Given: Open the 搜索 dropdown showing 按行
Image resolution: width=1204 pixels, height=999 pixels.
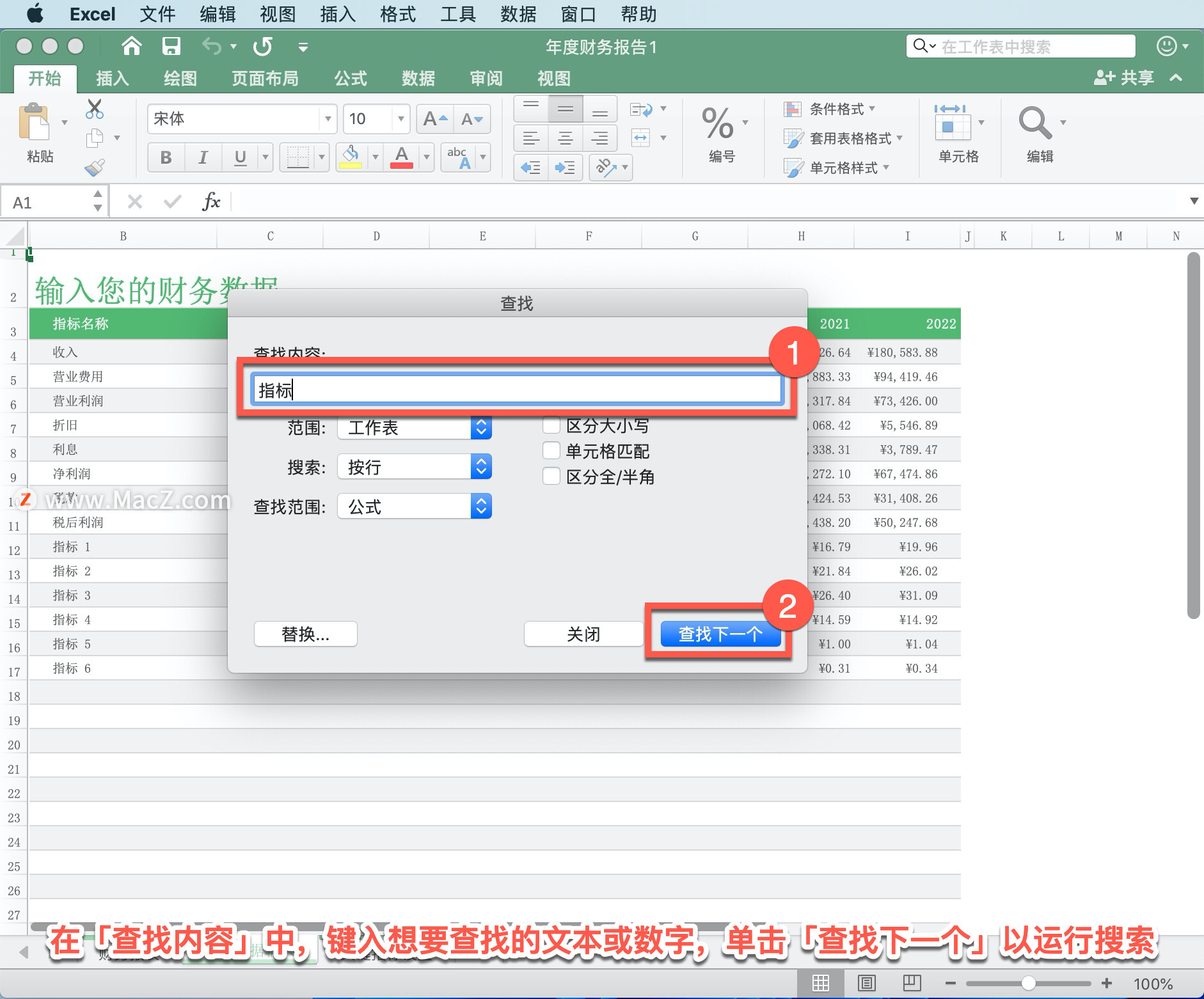Looking at the screenshot, I should 415,467.
